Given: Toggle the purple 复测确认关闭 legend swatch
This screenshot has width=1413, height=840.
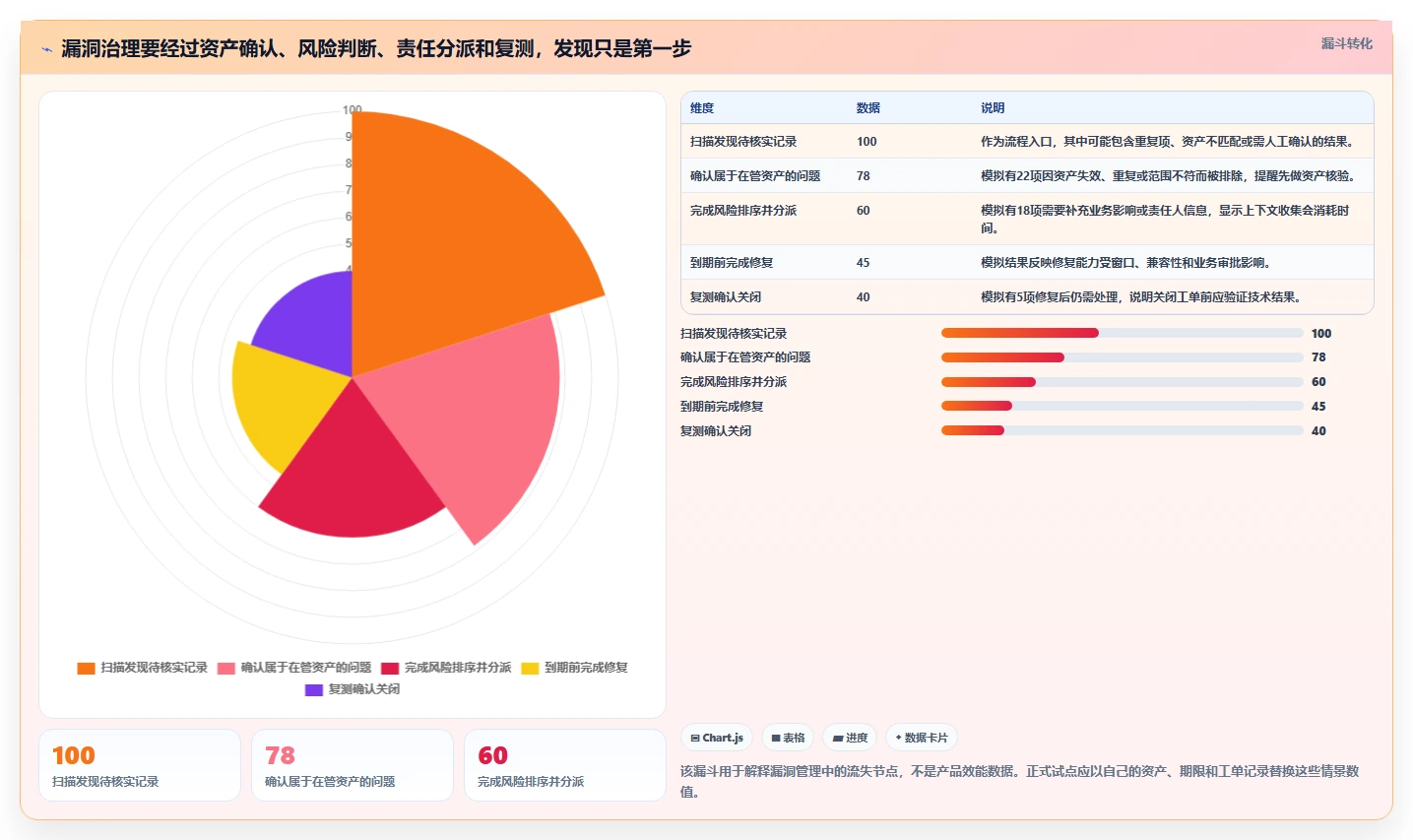Looking at the screenshot, I should (314, 689).
